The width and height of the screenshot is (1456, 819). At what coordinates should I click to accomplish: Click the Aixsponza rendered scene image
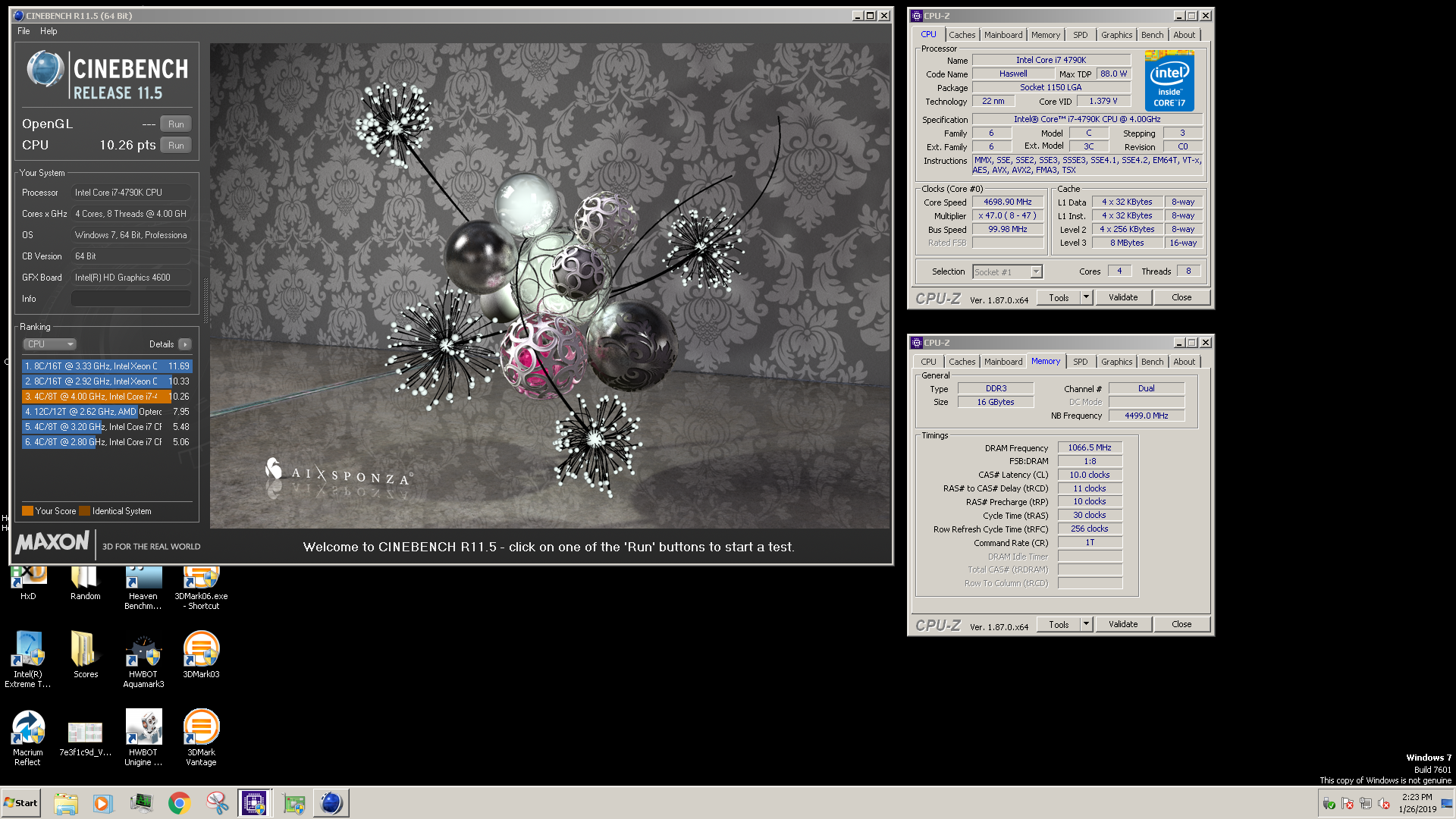[x=550, y=286]
